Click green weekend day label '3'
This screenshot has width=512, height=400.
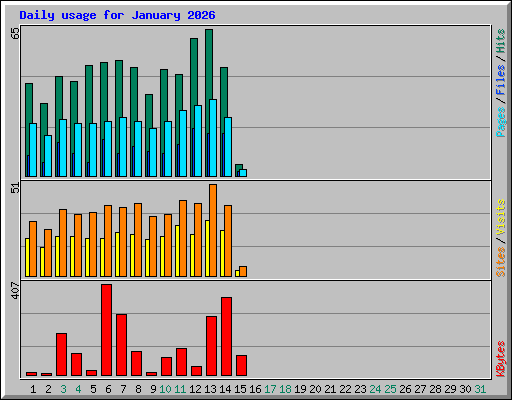[x=63, y=389]
